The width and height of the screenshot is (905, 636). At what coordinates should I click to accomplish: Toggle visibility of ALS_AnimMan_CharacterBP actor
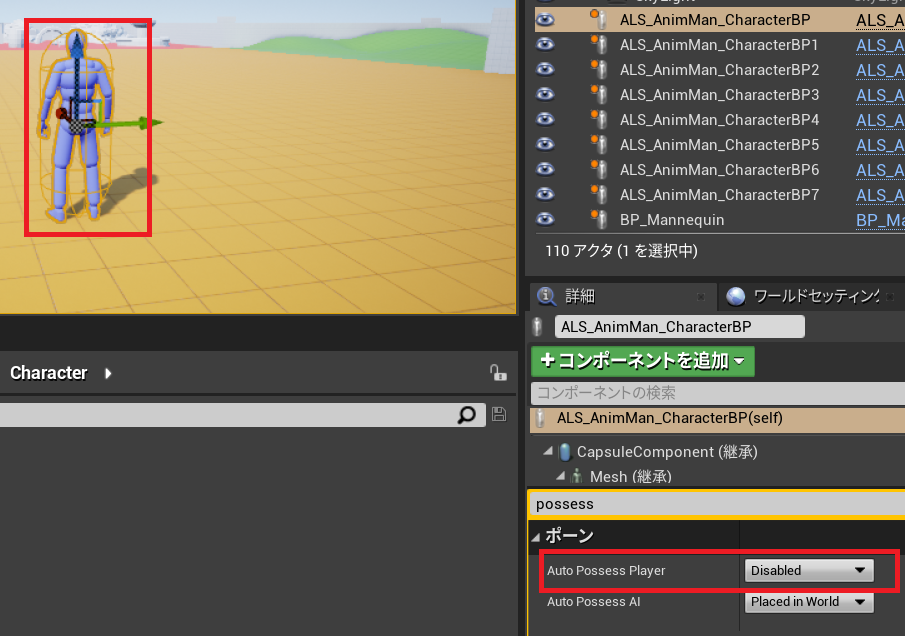coord(545,20)
